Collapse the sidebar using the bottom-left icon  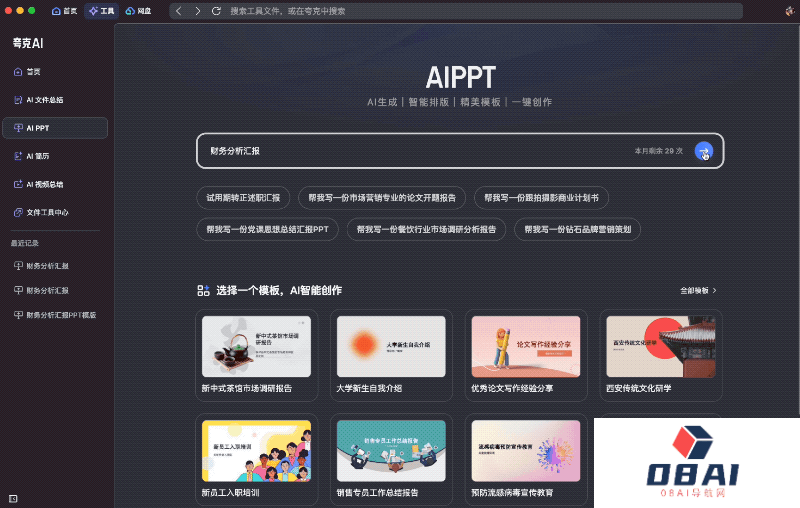pos(13,497)
